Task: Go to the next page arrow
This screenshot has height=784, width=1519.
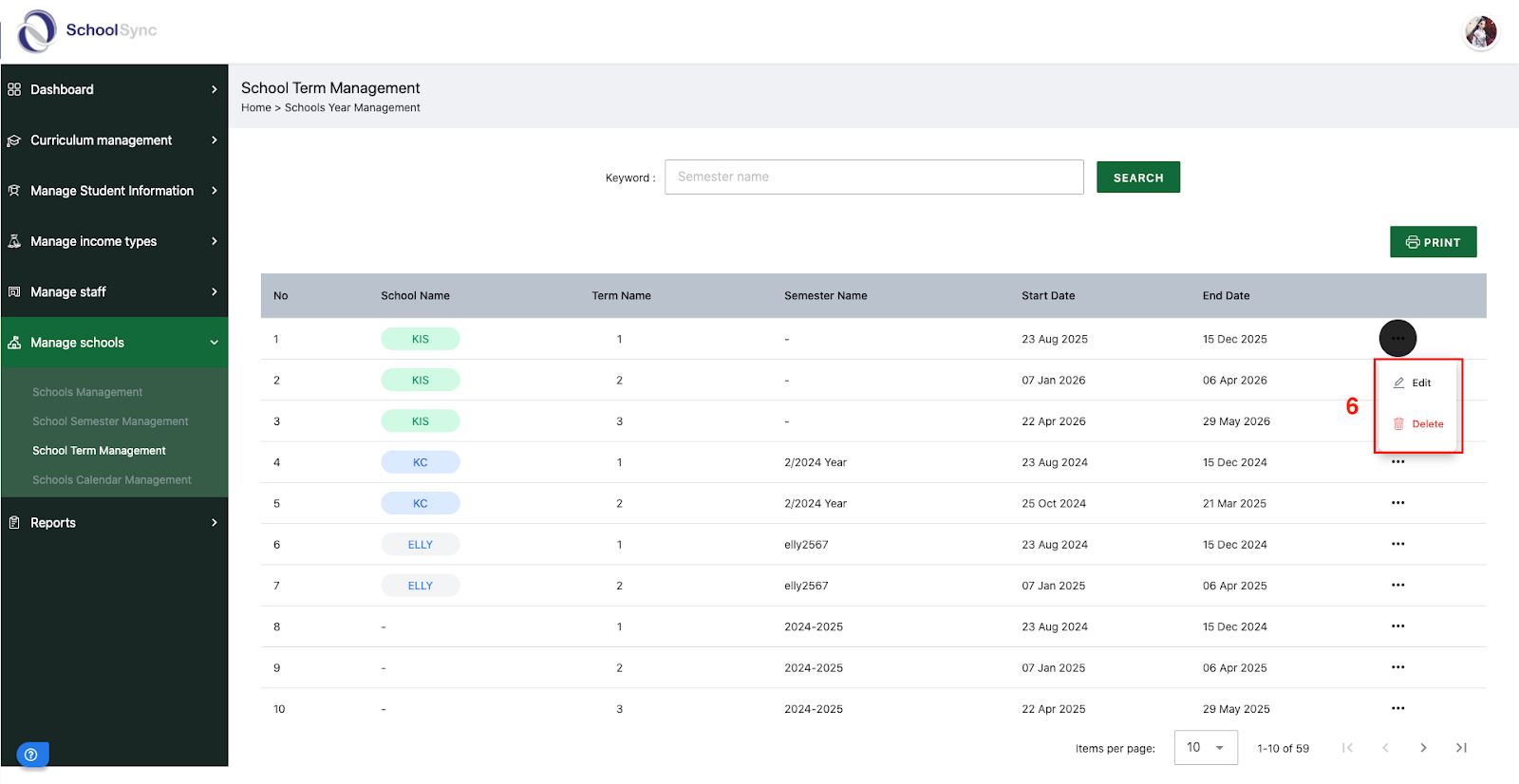Action: click(1423, 748)
